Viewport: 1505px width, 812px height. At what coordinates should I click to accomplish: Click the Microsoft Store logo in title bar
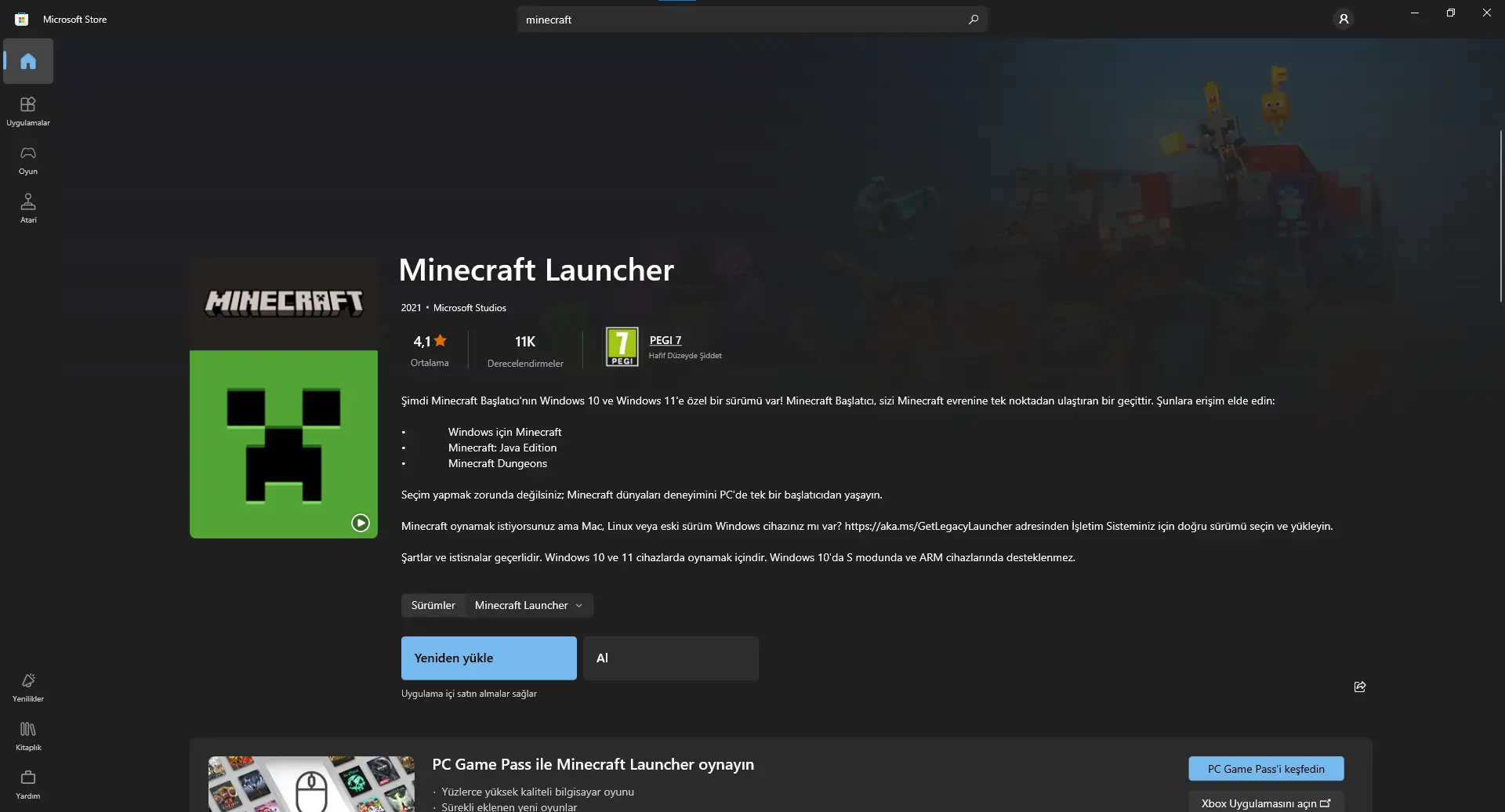click(x=22, y=19)
